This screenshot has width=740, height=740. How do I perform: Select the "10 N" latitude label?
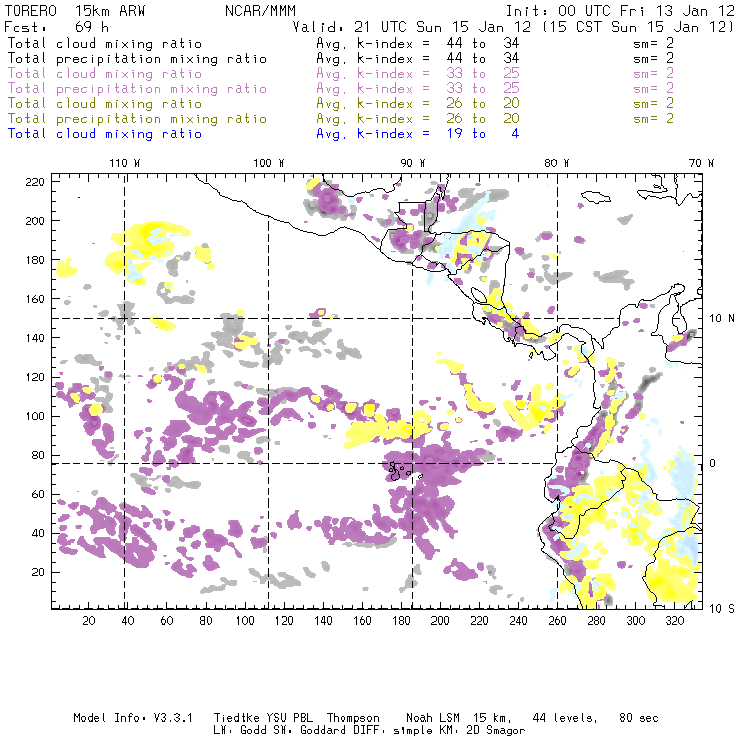722,319
